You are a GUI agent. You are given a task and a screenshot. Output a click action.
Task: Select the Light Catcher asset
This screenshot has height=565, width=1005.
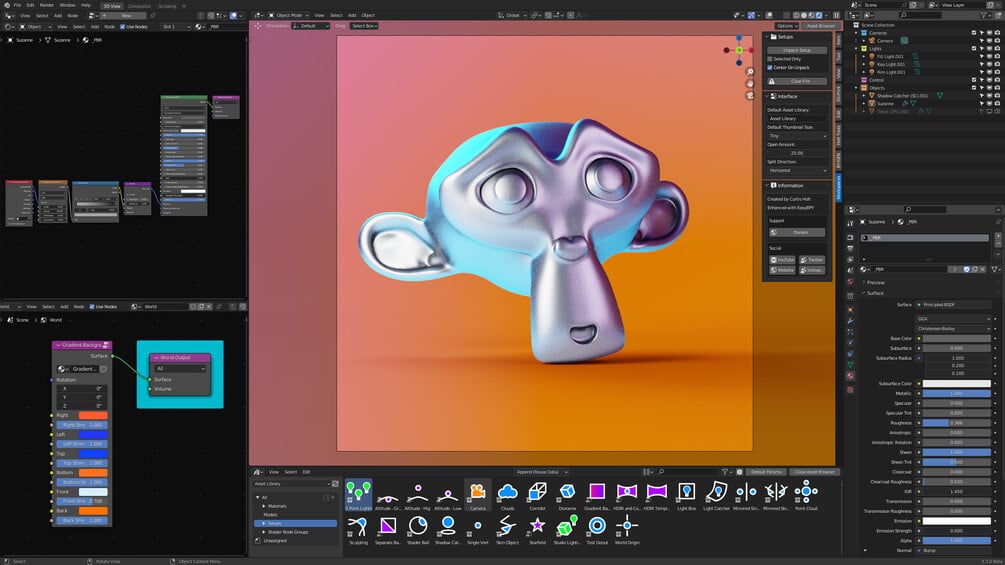tap(716, 494)
